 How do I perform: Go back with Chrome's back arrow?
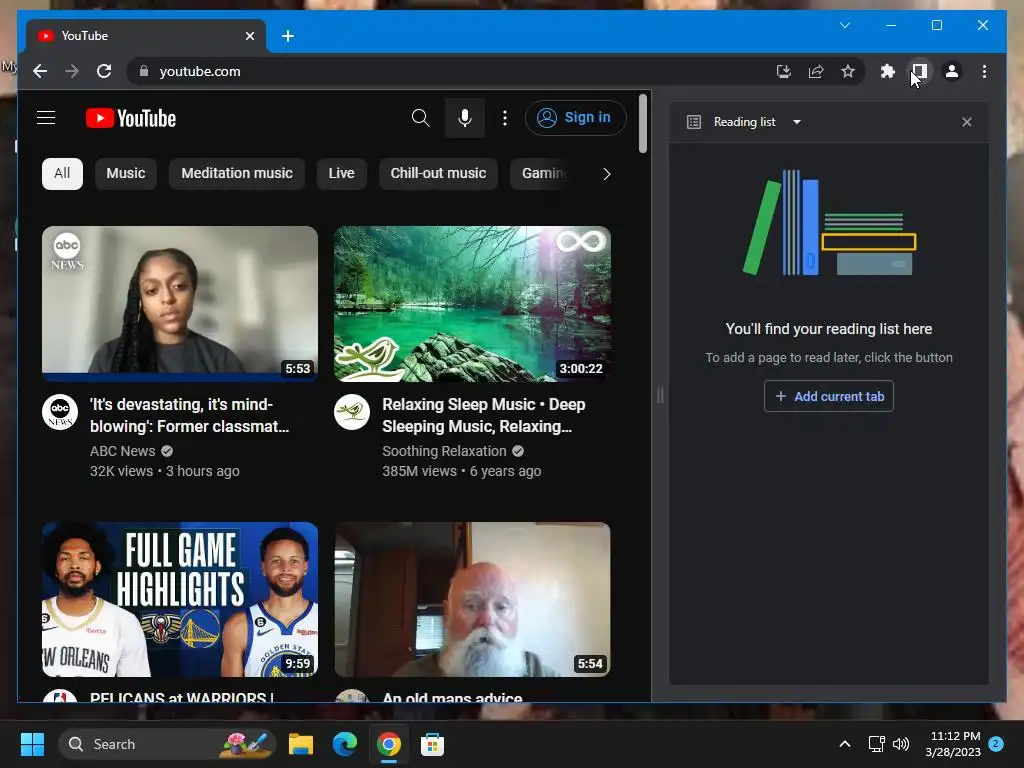[40, 71]
